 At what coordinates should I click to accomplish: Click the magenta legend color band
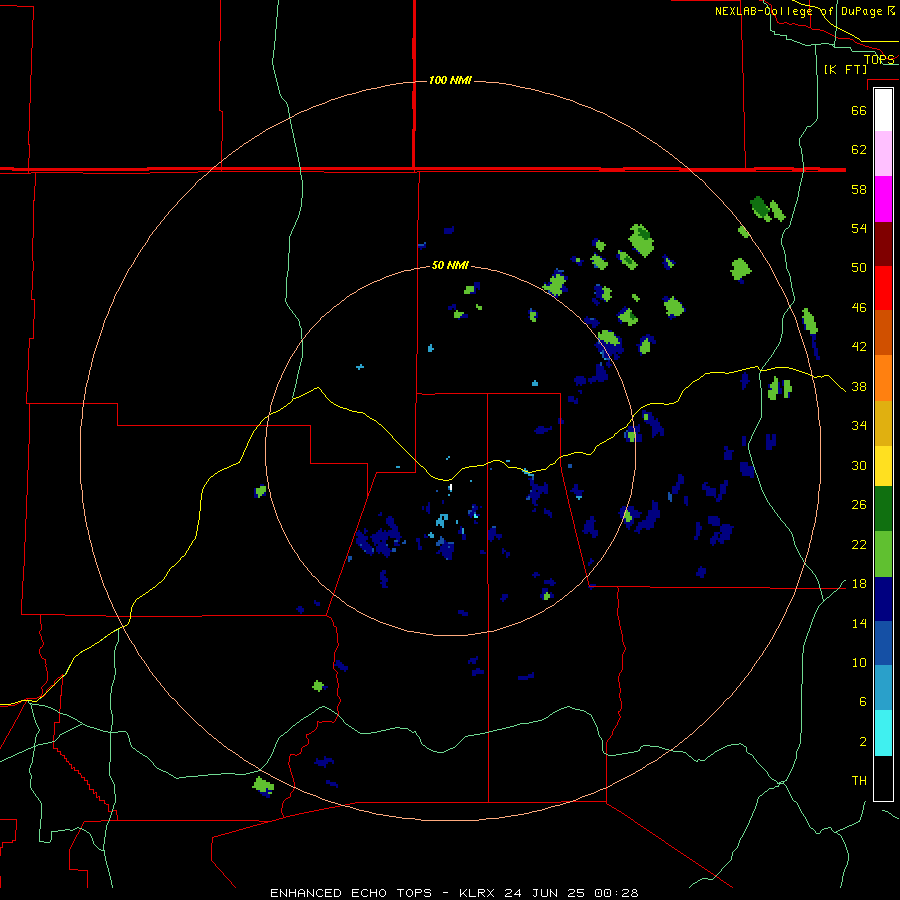(883, 199)
